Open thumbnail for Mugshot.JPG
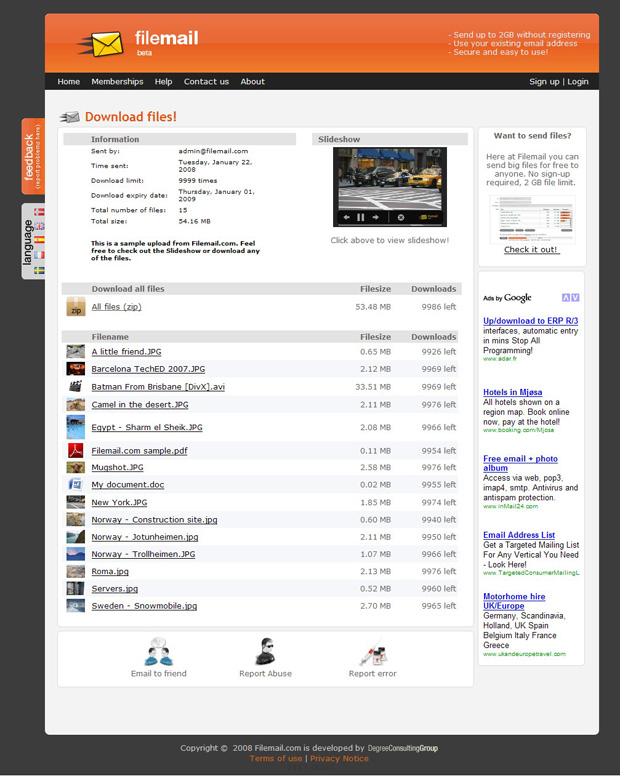The width and height of the screenshot is (620, 776). [x=76, y=467]
